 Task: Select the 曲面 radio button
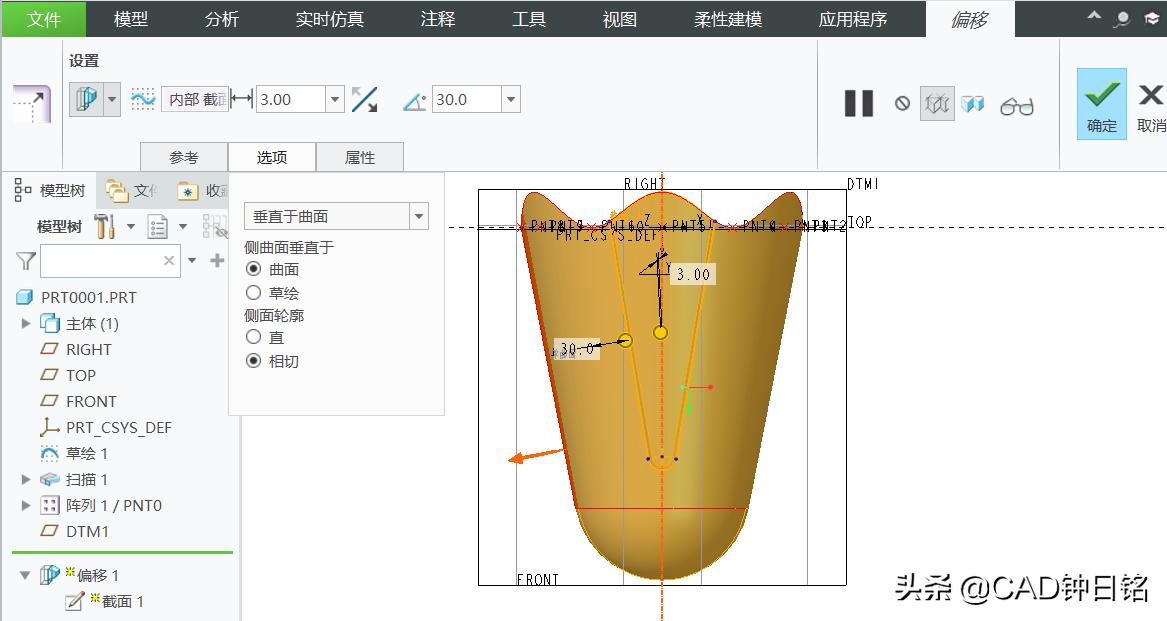(x=254, y=269)
